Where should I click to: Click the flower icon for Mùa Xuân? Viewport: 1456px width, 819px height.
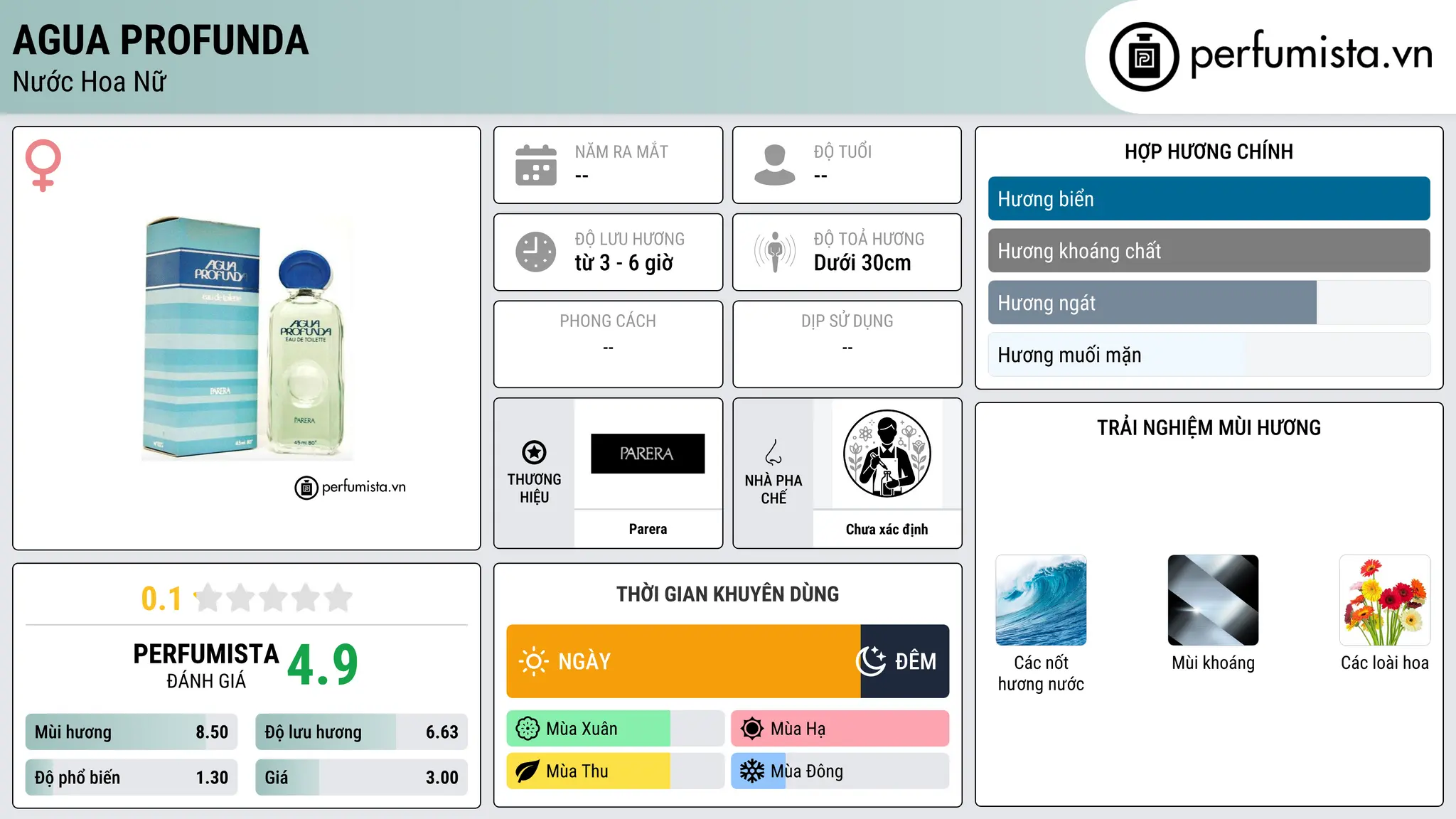tap(528, 729)
